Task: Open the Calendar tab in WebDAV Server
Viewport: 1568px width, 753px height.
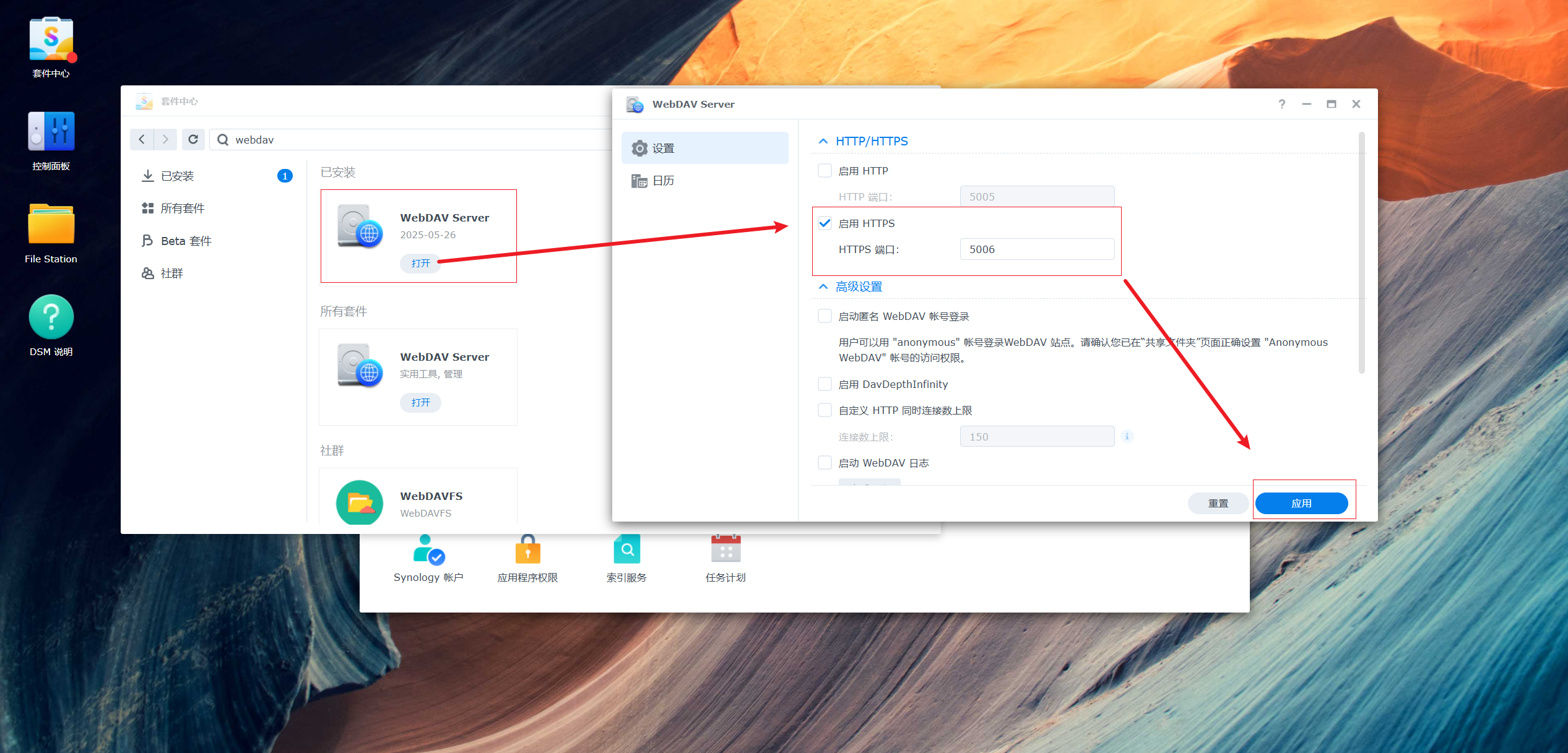Action: 705,181
